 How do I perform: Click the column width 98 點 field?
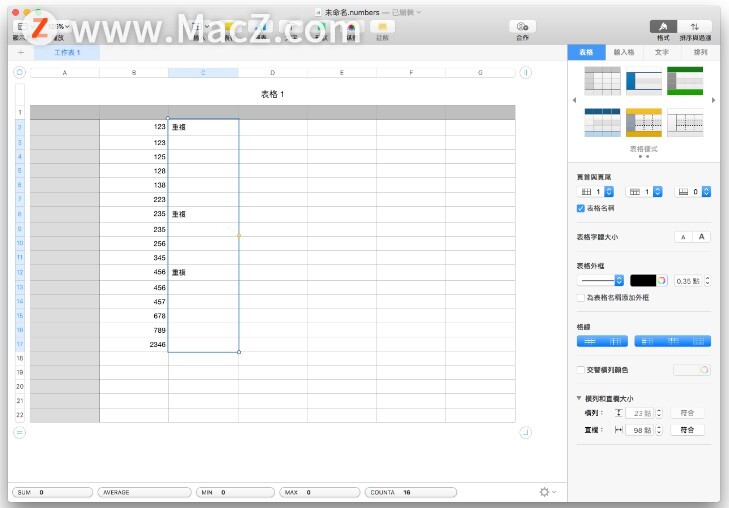click(x=640, y=430)
